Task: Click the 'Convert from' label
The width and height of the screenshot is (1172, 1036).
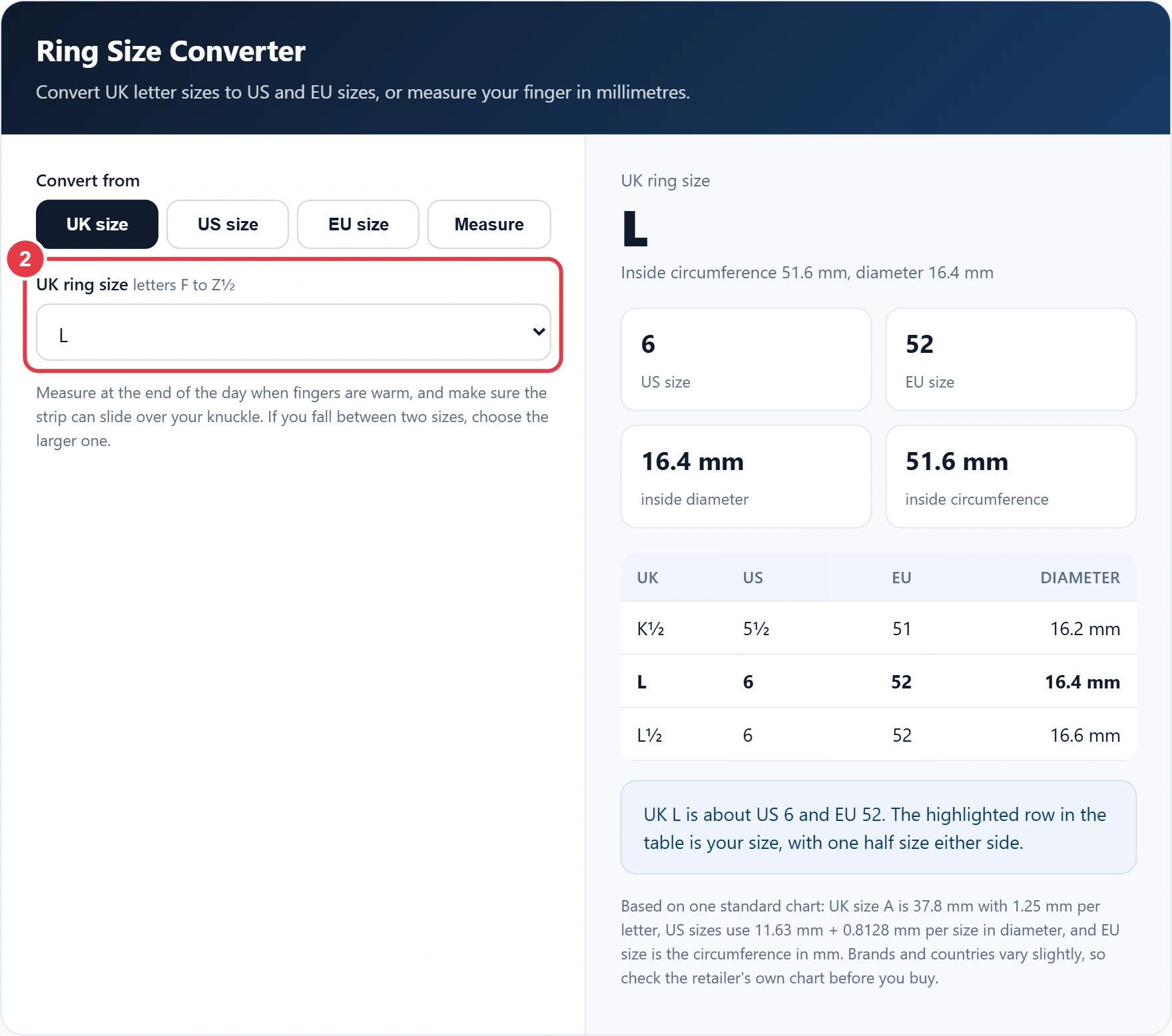Action: click(88, 180)
